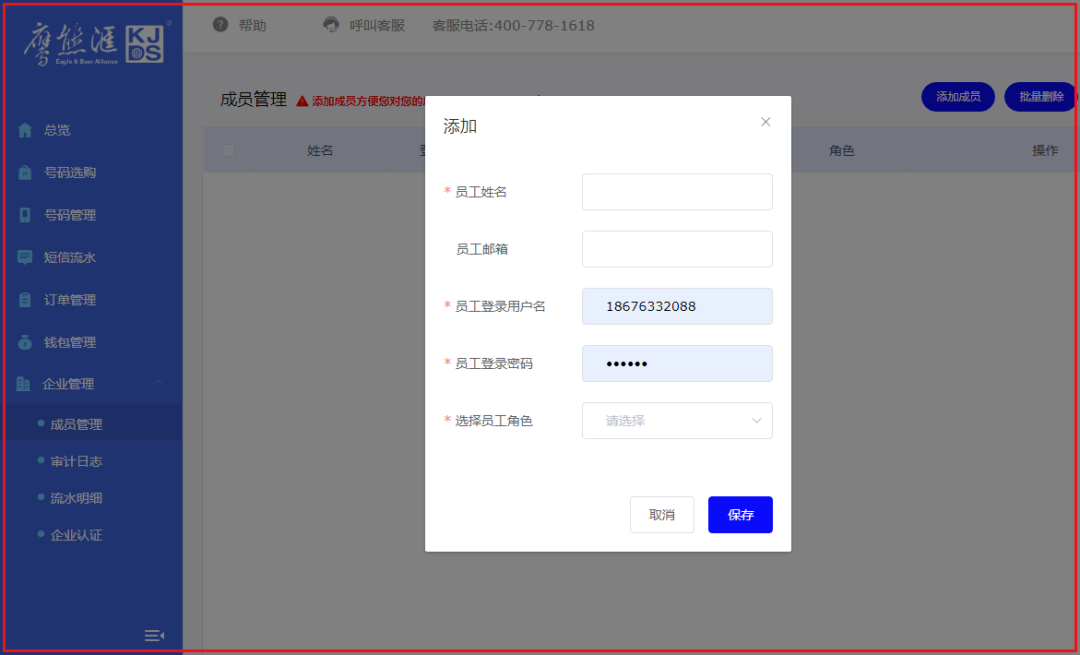Focus the 员工姓名 input field
This screenshot has width=1080, height=655.
click(x=677, y=191)
